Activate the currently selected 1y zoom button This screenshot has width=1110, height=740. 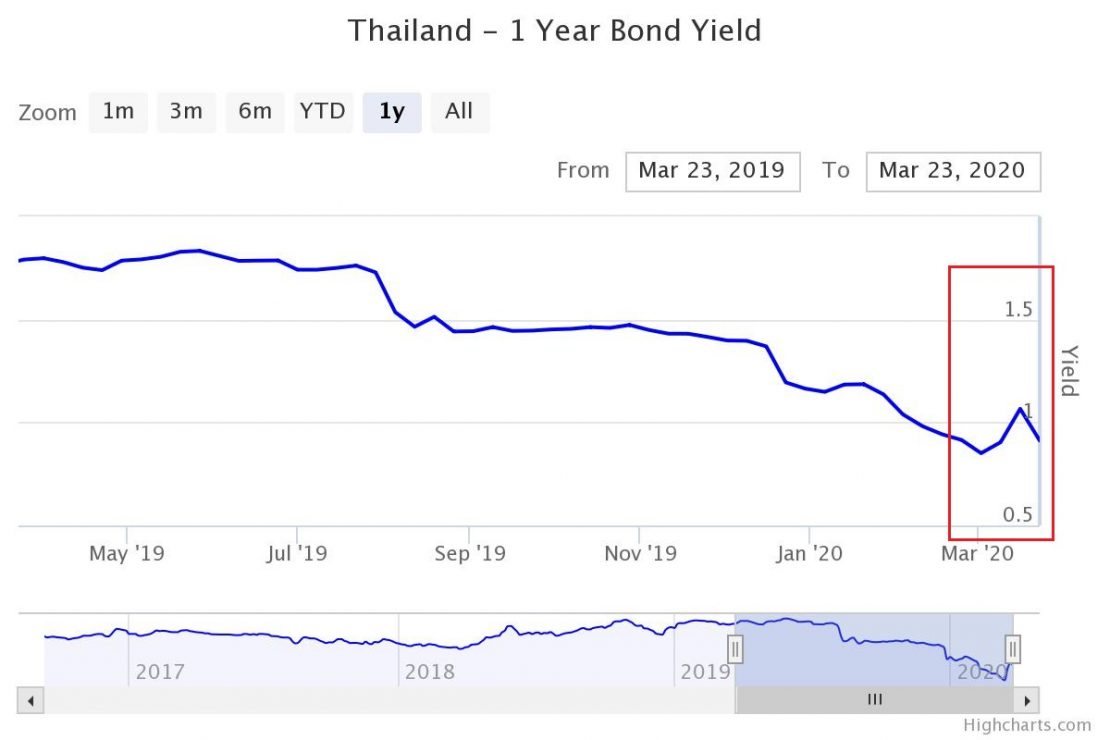[391, 112]
